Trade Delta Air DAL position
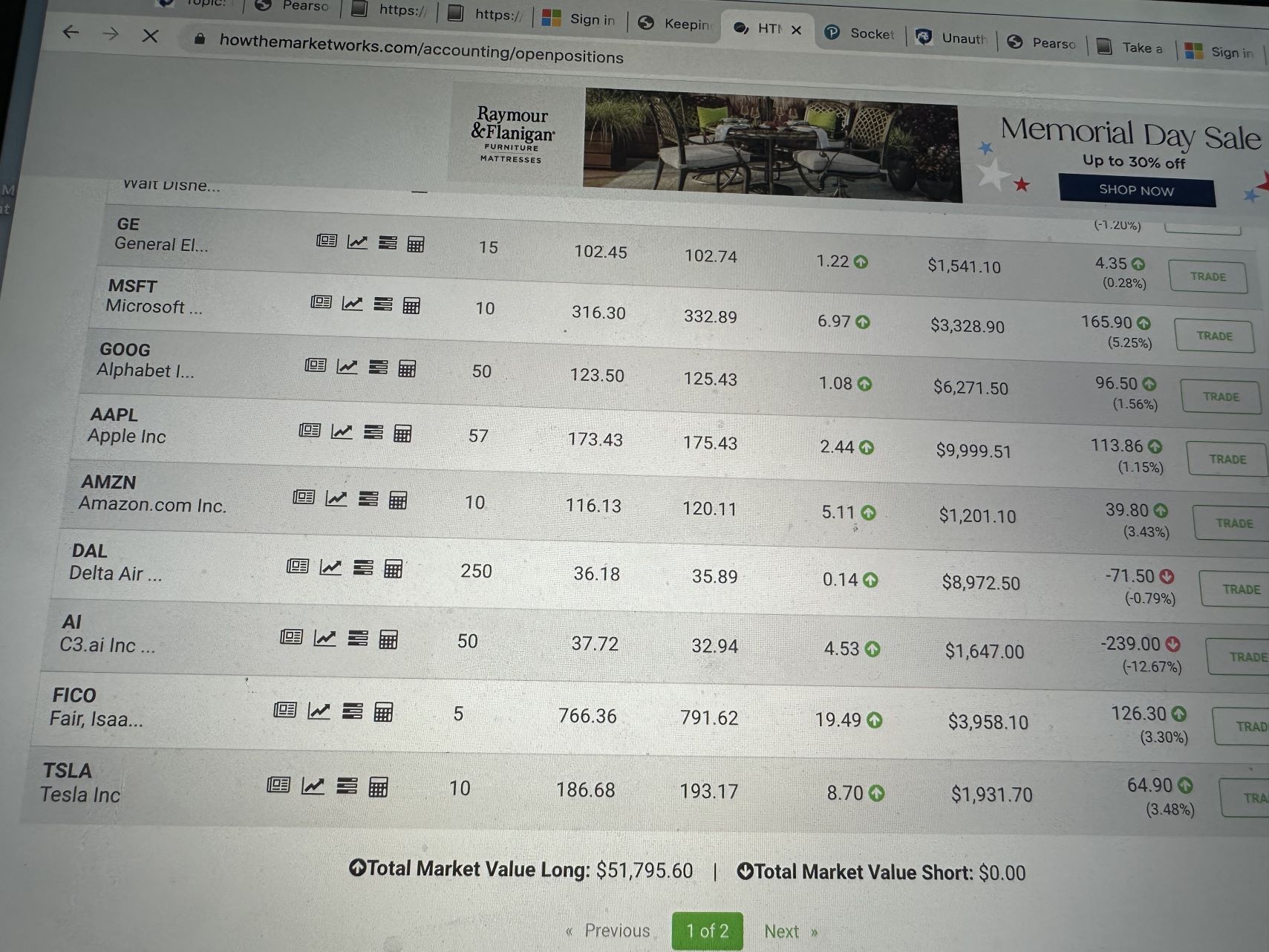The image size is (1269, 952). coord(1235,589)
